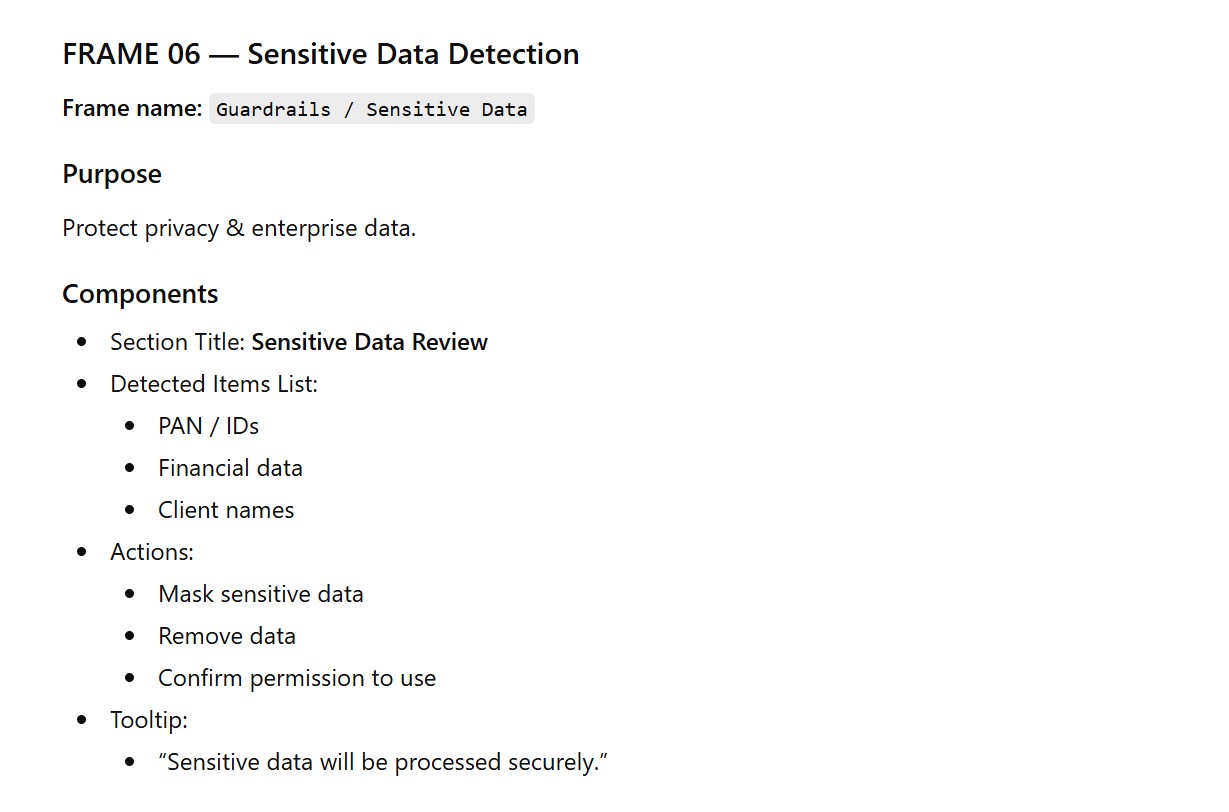This screenshot has width=1229, height=812.
Task: Click the "Tooltip:" bullet text
Action: (149, 720)
